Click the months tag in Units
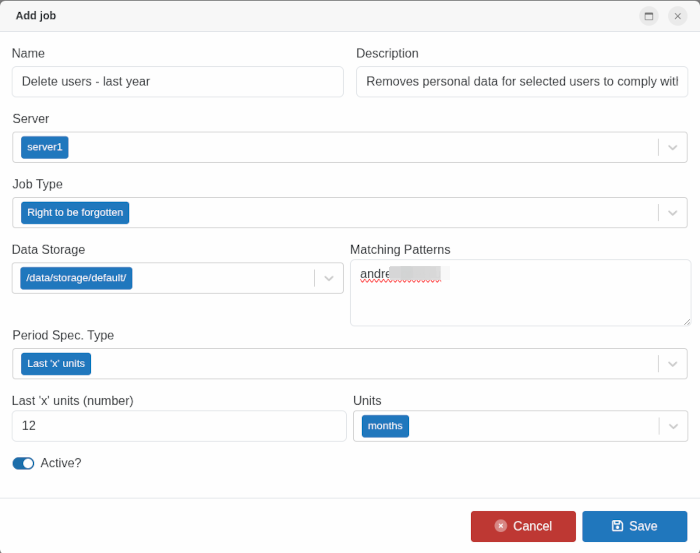The image size is (700, 553). (385, 426)
